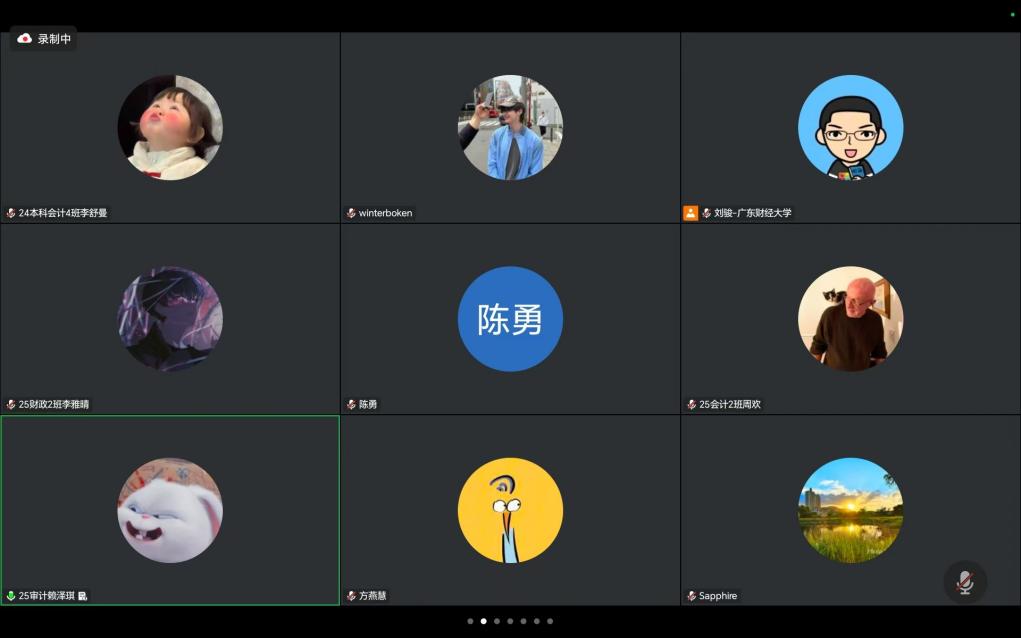This screenshot has height=638, width=1021.
Task: Go to the first page dot
Action: click(x=470, y=621)
